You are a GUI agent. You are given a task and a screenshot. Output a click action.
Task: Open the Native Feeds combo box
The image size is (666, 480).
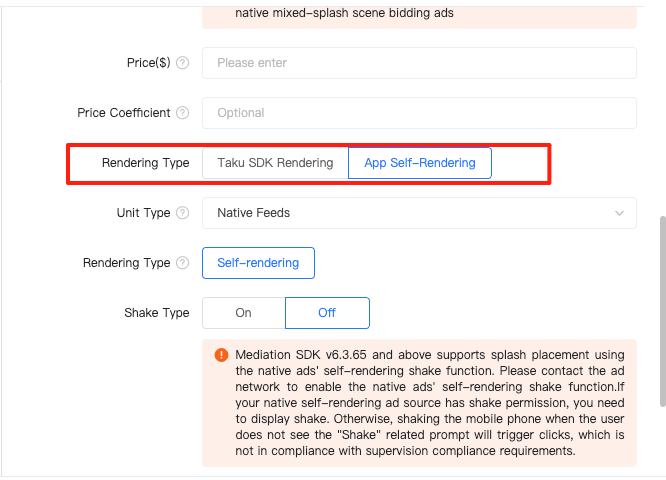tap(419, 213)
